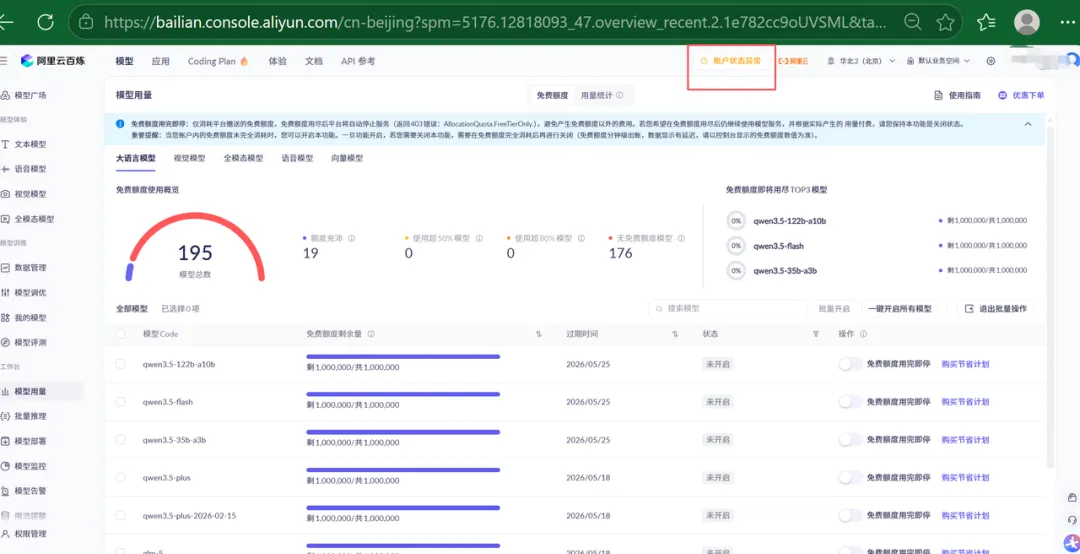
Task: Switch to the 全模态模型 tab
Action: [x=243, y=158]
